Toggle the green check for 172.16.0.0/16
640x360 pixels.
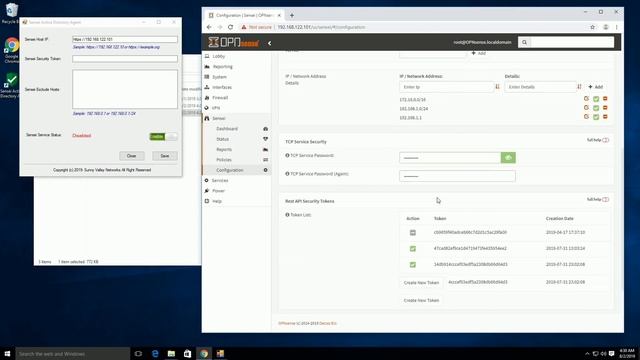pos(596,99)
